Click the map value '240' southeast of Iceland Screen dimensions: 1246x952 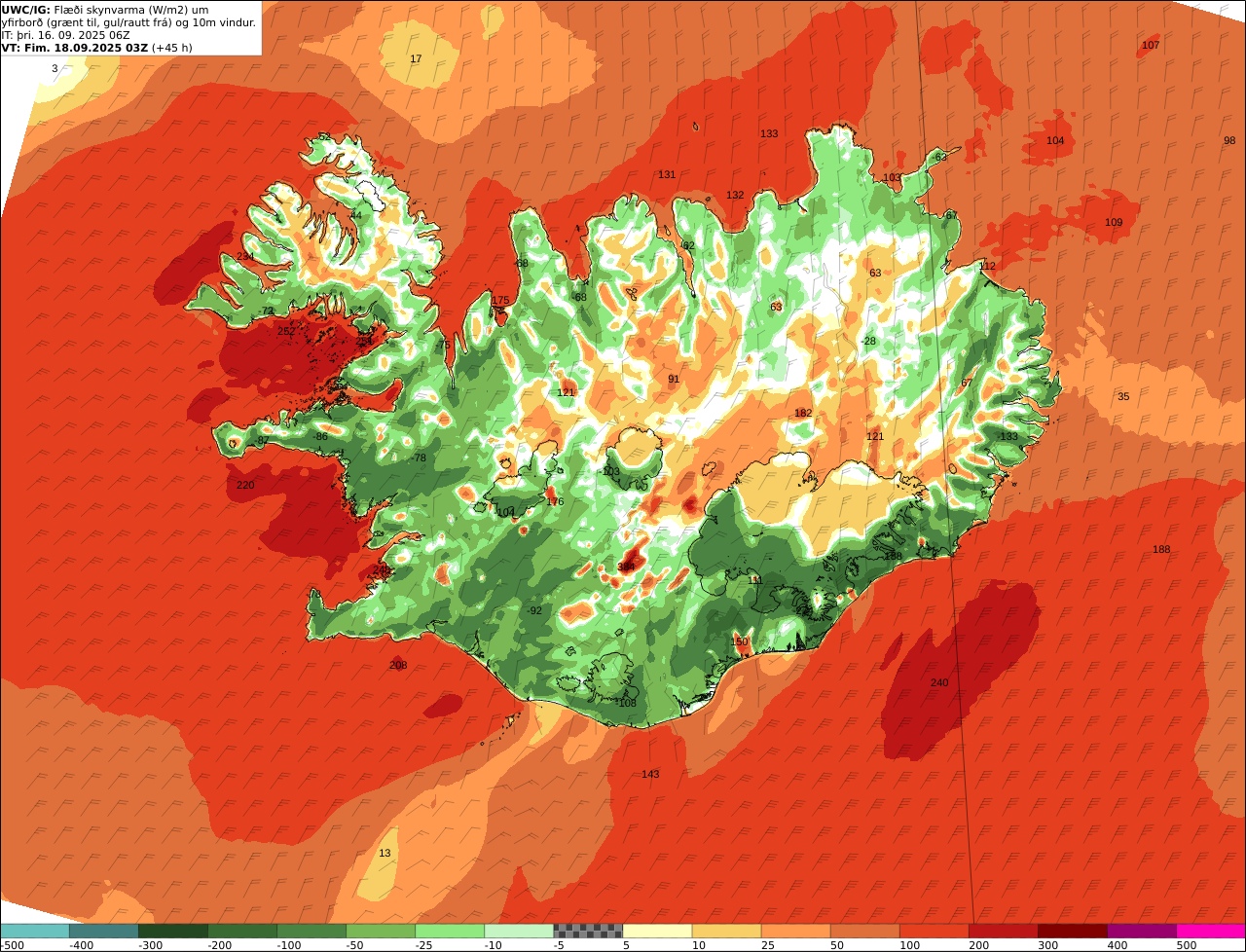939,682
